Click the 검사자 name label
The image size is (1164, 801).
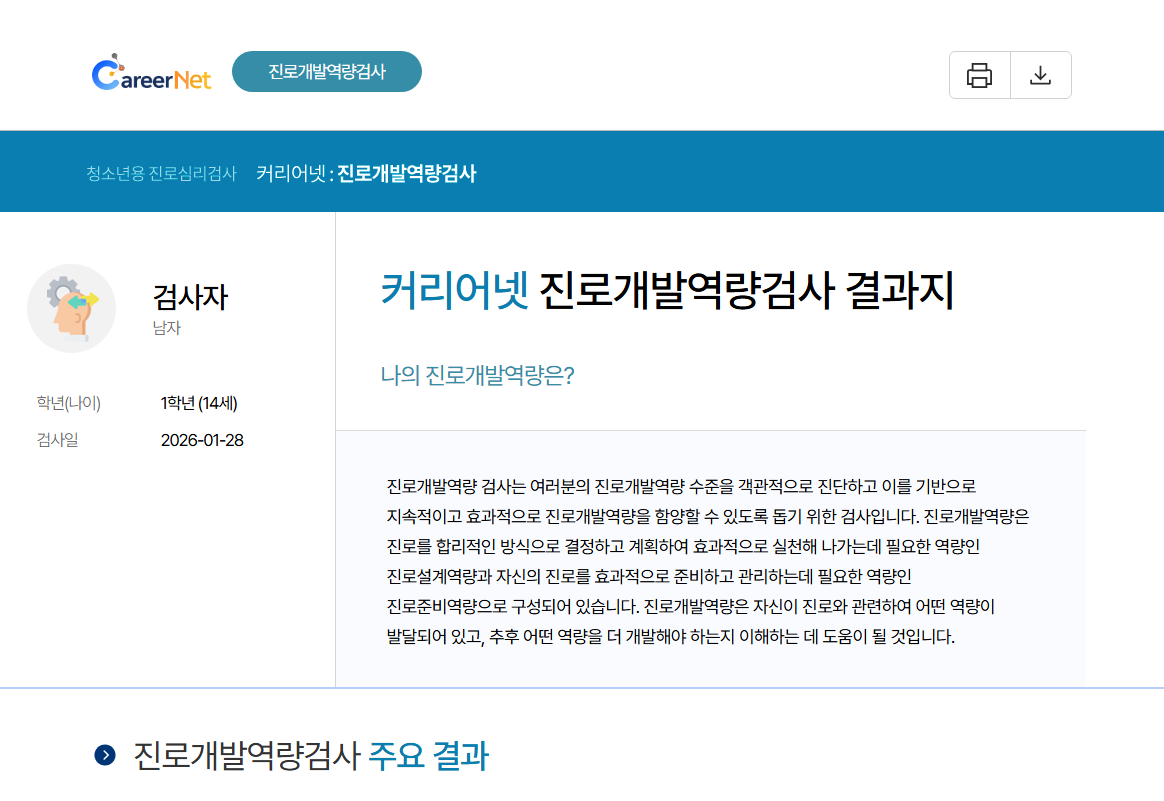click(190, 297)
